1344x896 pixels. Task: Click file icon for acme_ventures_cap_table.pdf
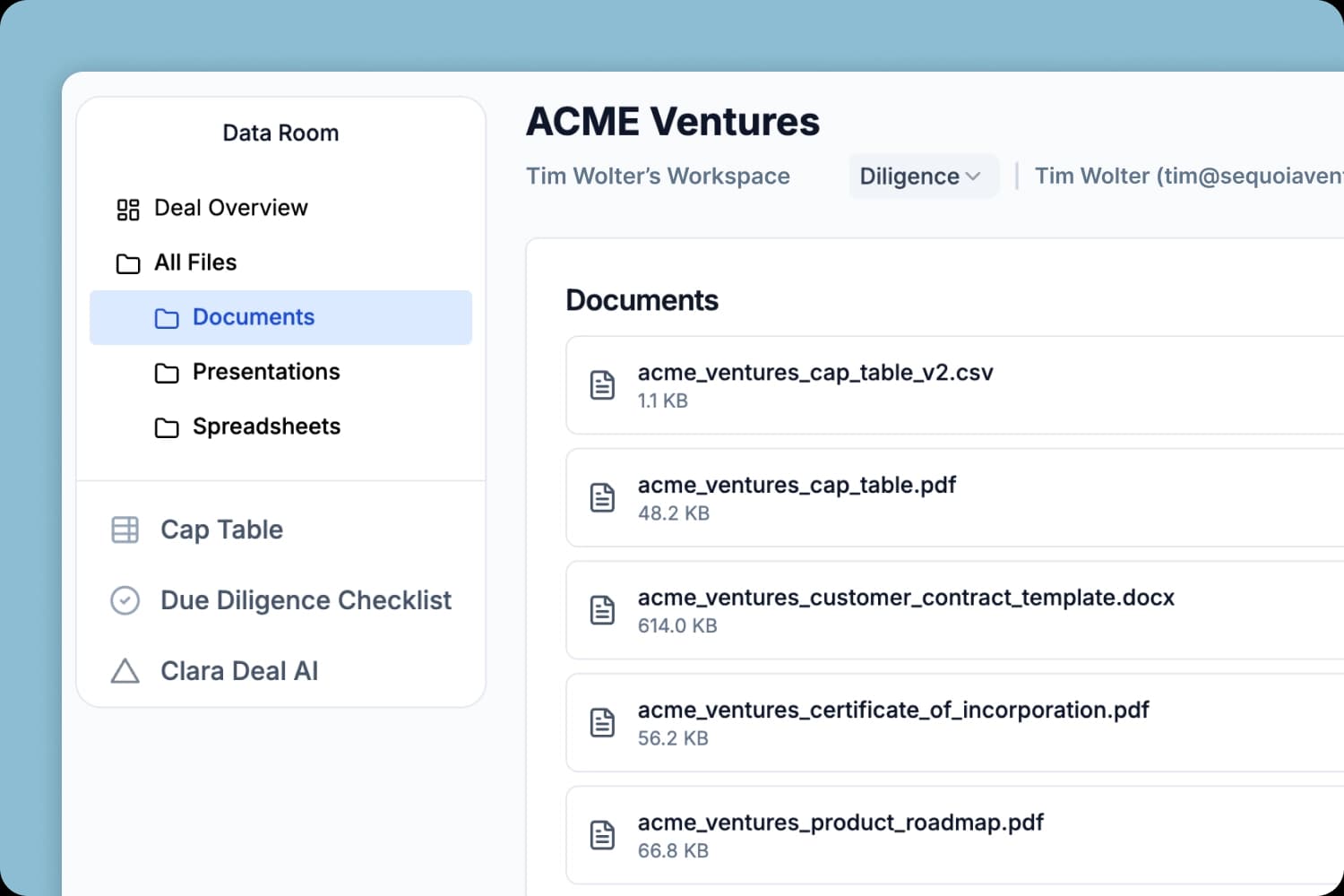coord(602,497)
